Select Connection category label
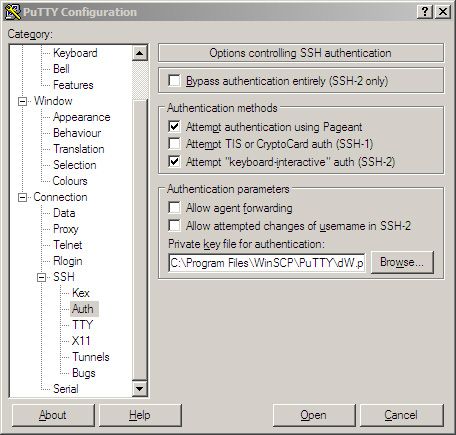The width and height of the screenshot is (456, 435). tap(60, 197)
